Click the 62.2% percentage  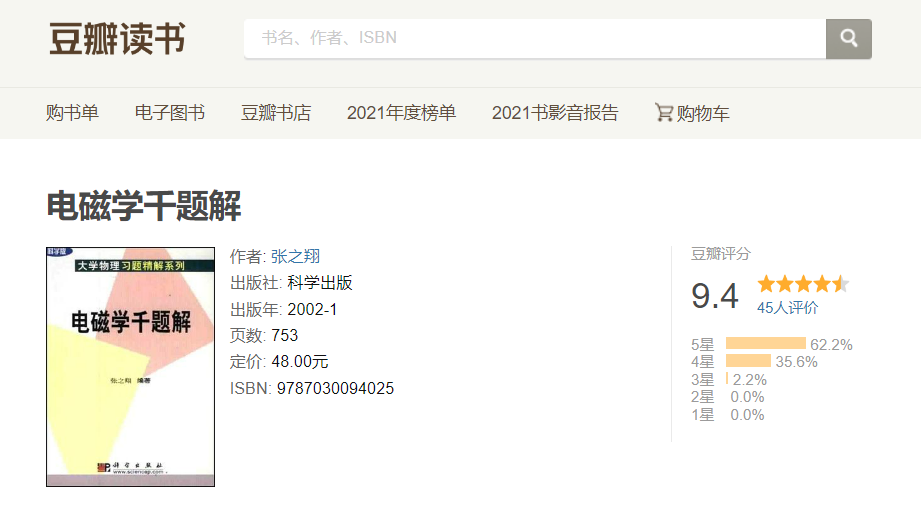point(831,345)
